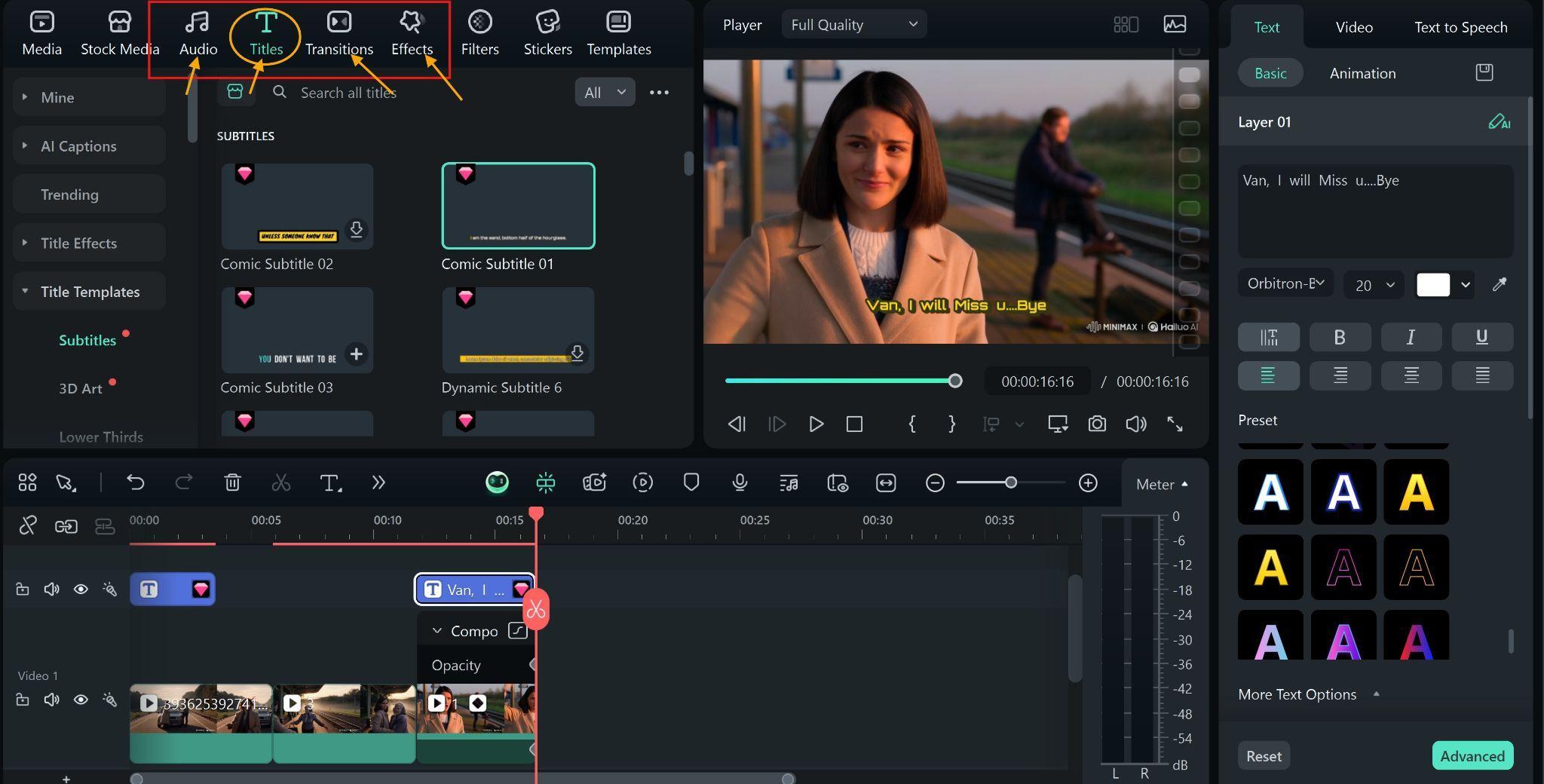Open the Transitions tab

[x=339, y=34]
